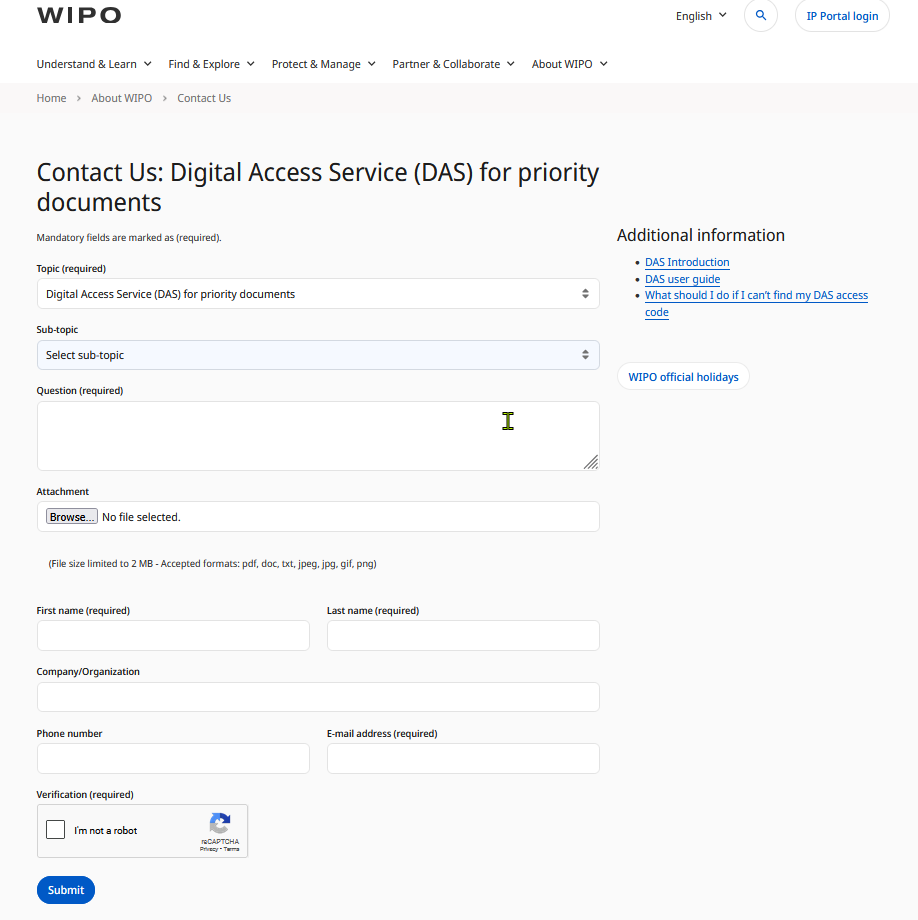Focus the First name input field
The height and width of the screenshot is (920, 918).
tap(173, 636)
